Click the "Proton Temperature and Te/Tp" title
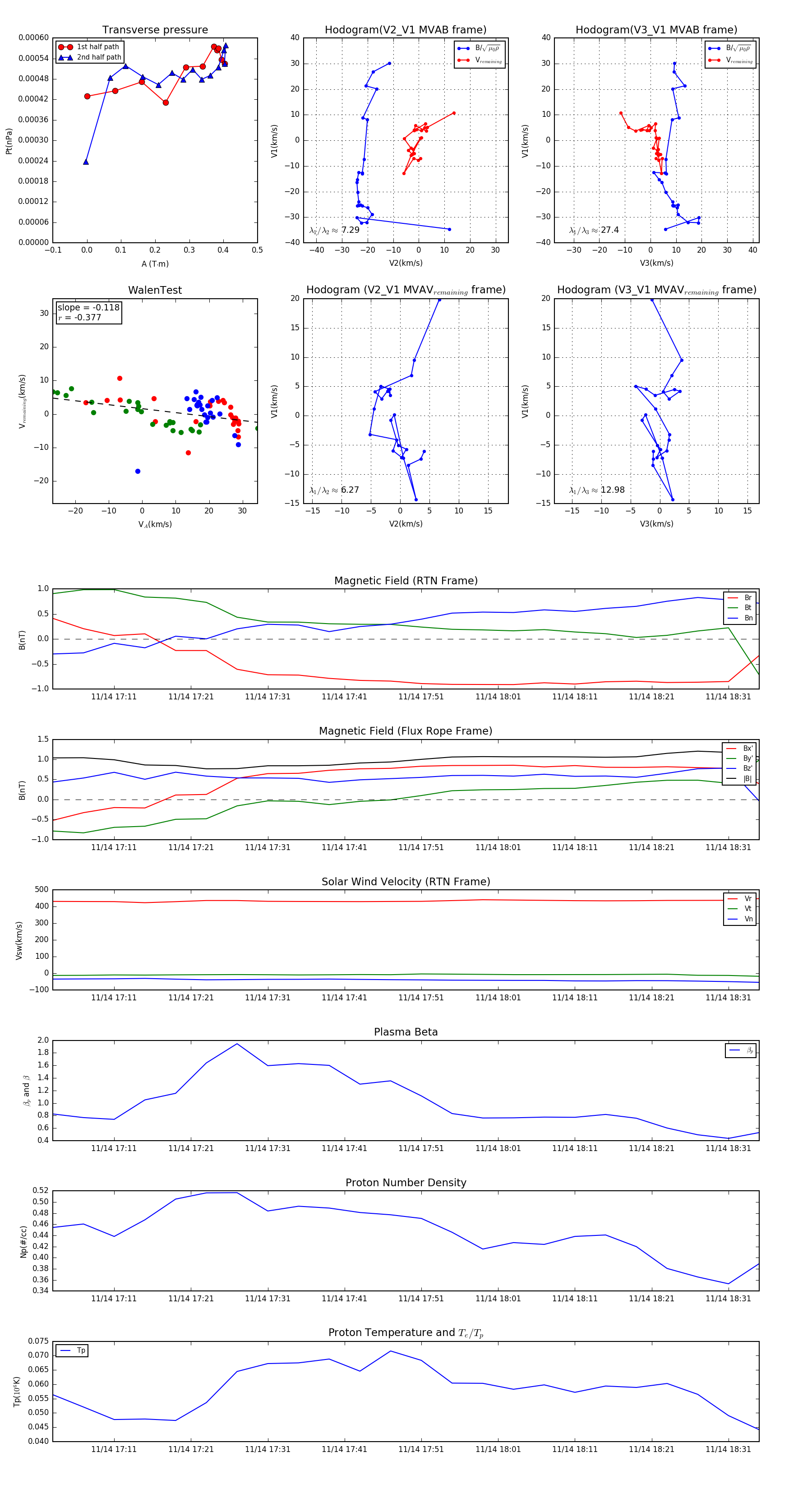This screenshot has width=812, height=1489. point(406,1333)
